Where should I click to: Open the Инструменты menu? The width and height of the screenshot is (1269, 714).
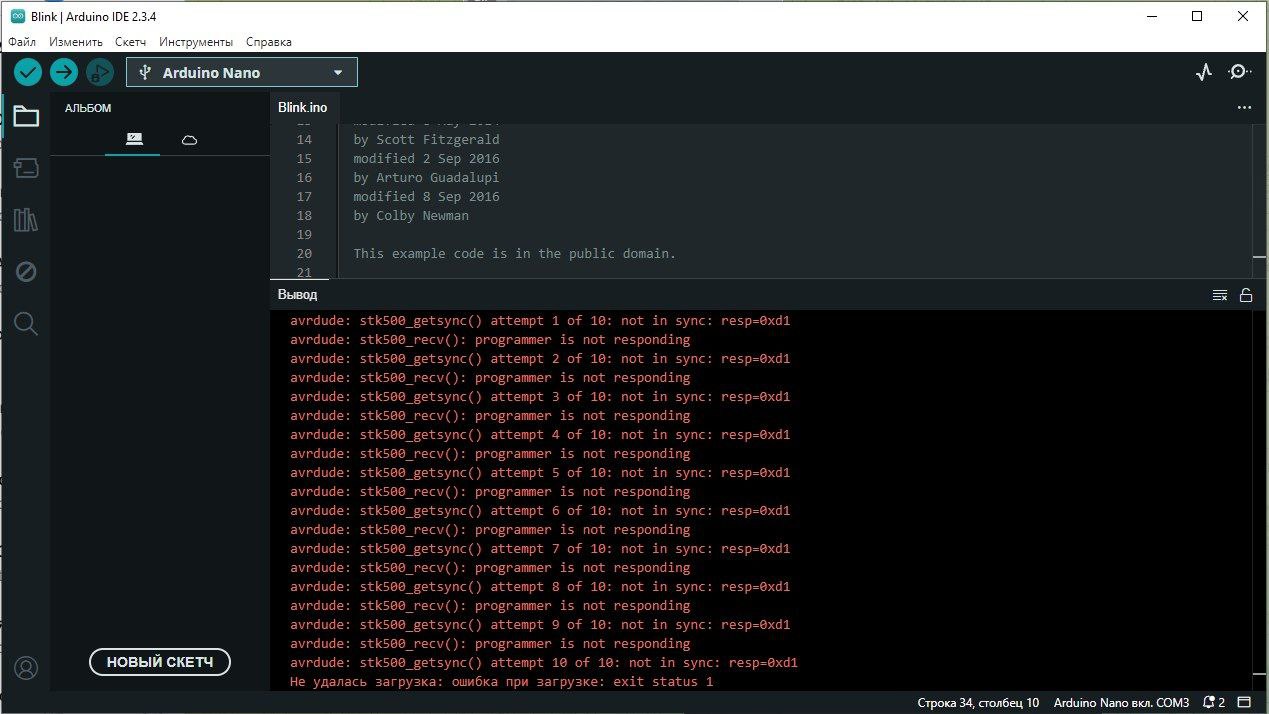pyautogui.click(x=196, y=42)
